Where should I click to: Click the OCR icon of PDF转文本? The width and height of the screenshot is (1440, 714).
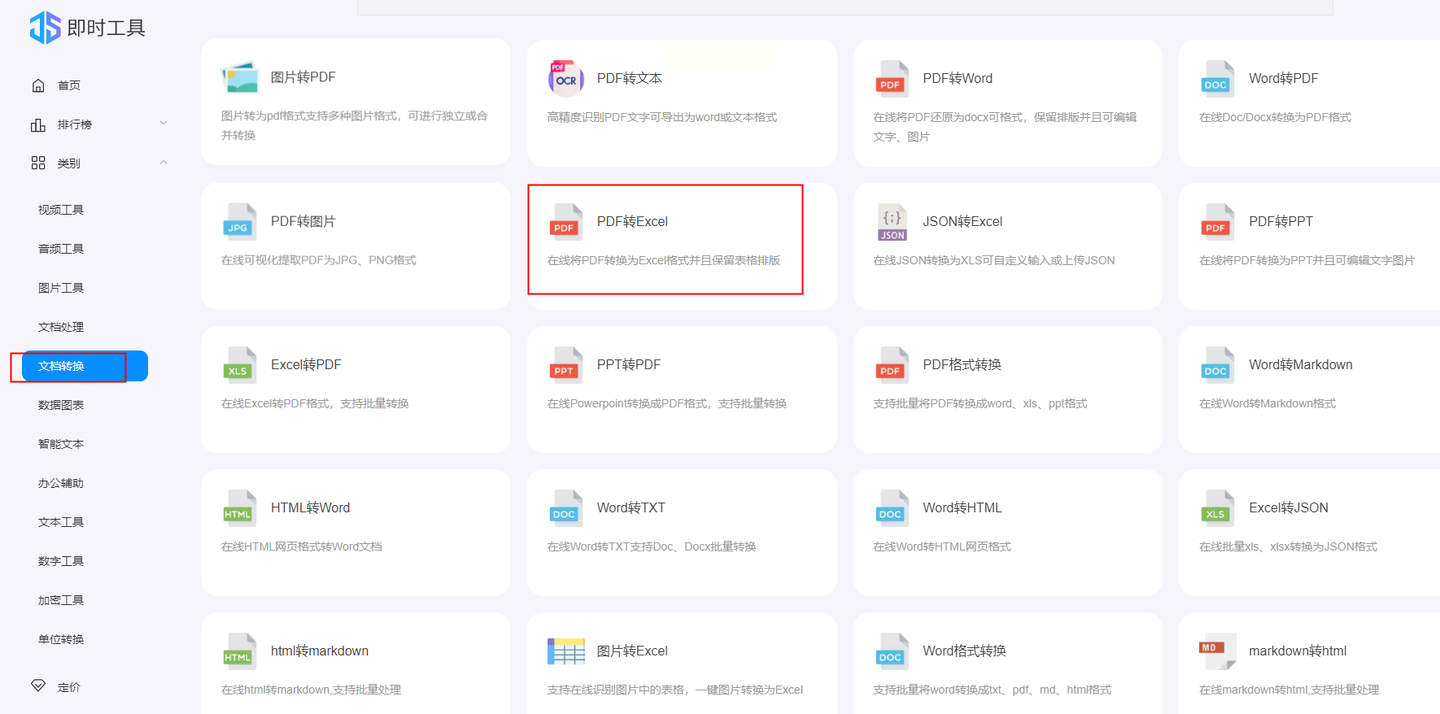[565, 78]
